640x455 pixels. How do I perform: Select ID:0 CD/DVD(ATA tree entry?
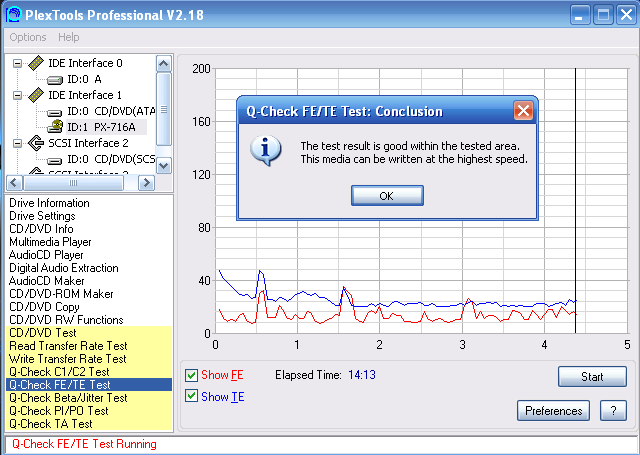pyautogui.click(x=111, y=111)
